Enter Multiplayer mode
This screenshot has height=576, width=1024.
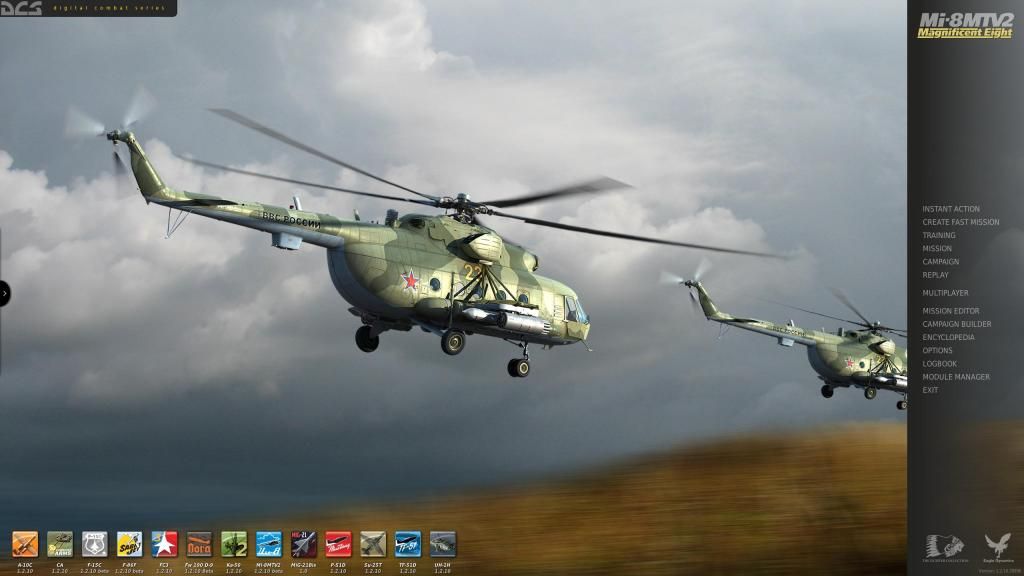[945, 292]
